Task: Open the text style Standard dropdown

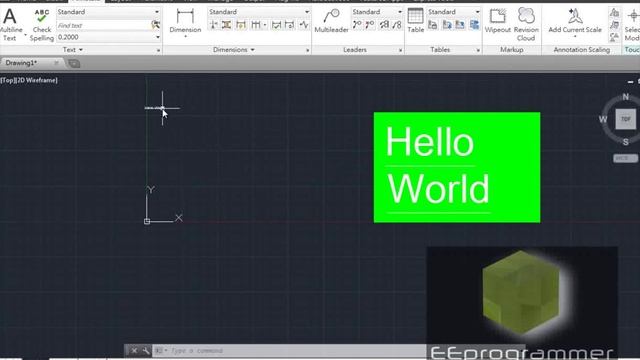Action: (157, 12)
